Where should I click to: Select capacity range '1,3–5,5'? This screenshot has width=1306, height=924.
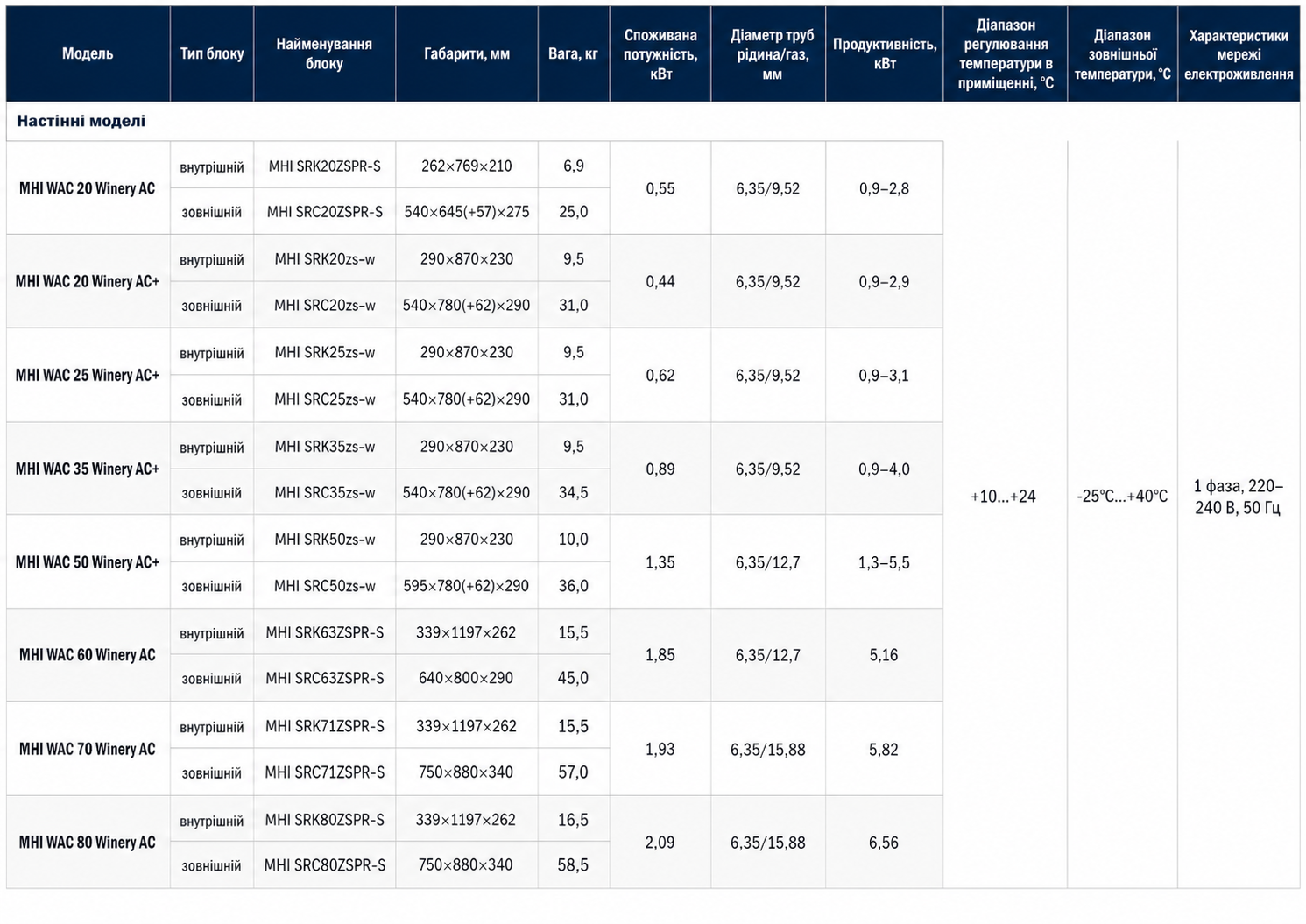(x=884, y=562)
